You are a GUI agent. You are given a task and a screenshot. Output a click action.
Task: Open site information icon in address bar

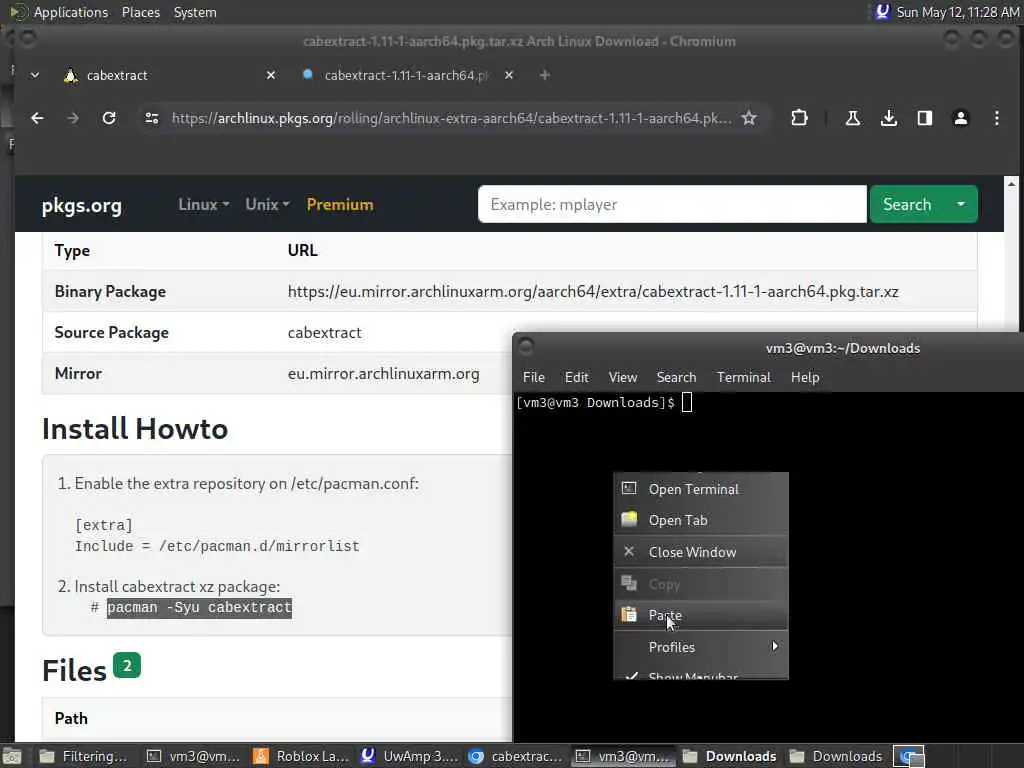pos(152,118)
